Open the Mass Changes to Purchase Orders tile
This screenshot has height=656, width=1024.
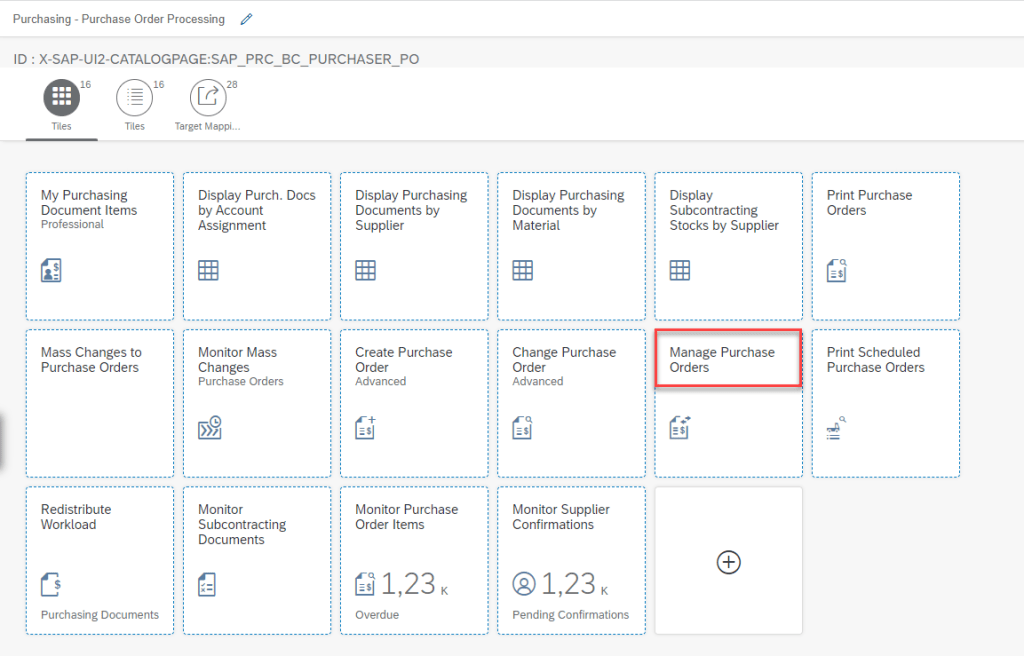[100, 403]
